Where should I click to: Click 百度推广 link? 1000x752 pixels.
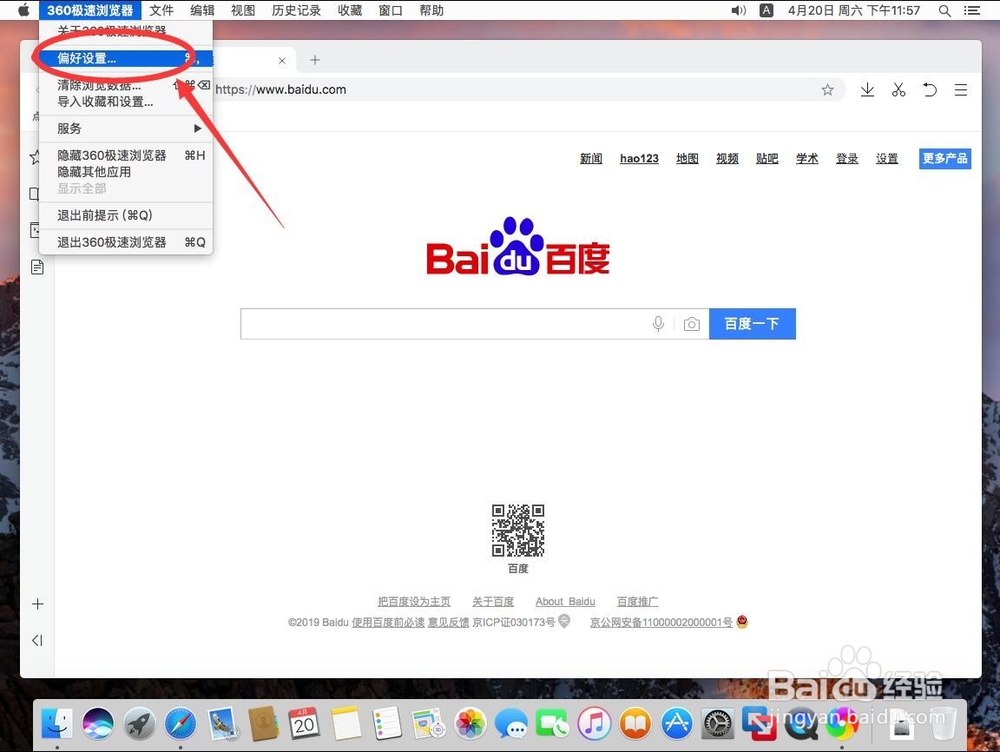pos(638,601)
